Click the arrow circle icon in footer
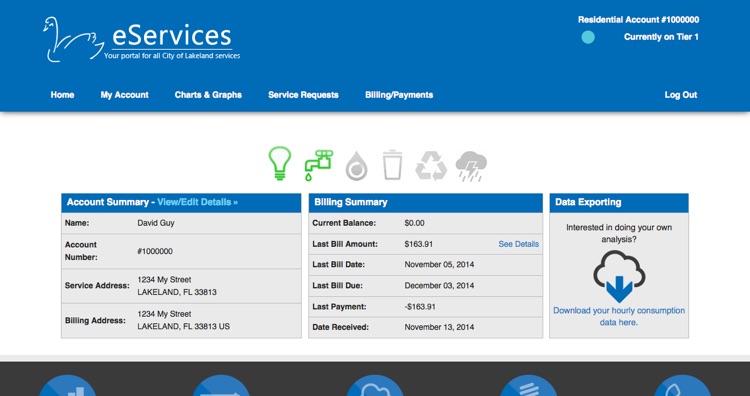Viewport: 750px width, 396px height. (x=221, y=385)
